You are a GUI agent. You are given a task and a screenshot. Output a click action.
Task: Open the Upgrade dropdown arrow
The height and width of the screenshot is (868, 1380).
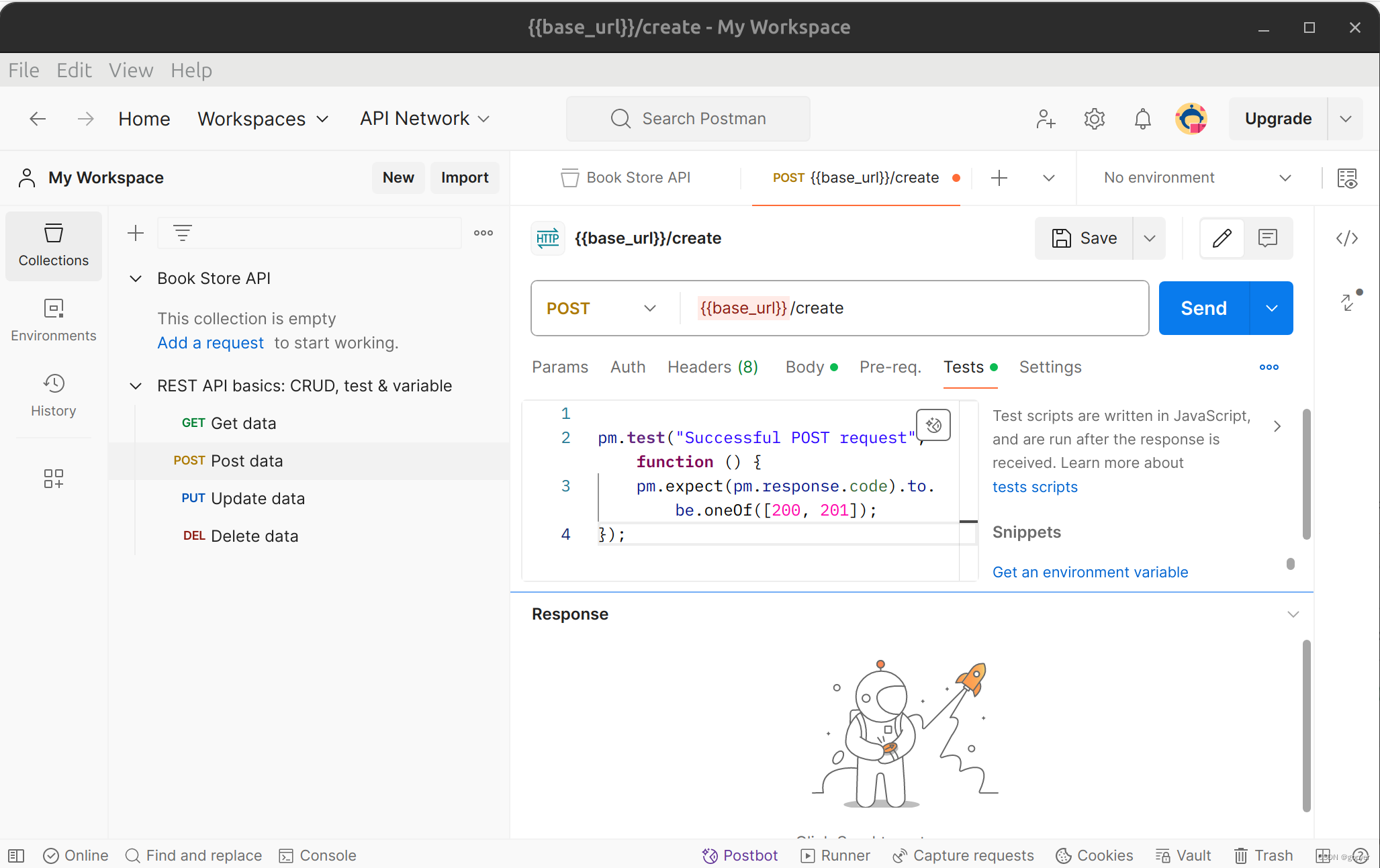1346,119
